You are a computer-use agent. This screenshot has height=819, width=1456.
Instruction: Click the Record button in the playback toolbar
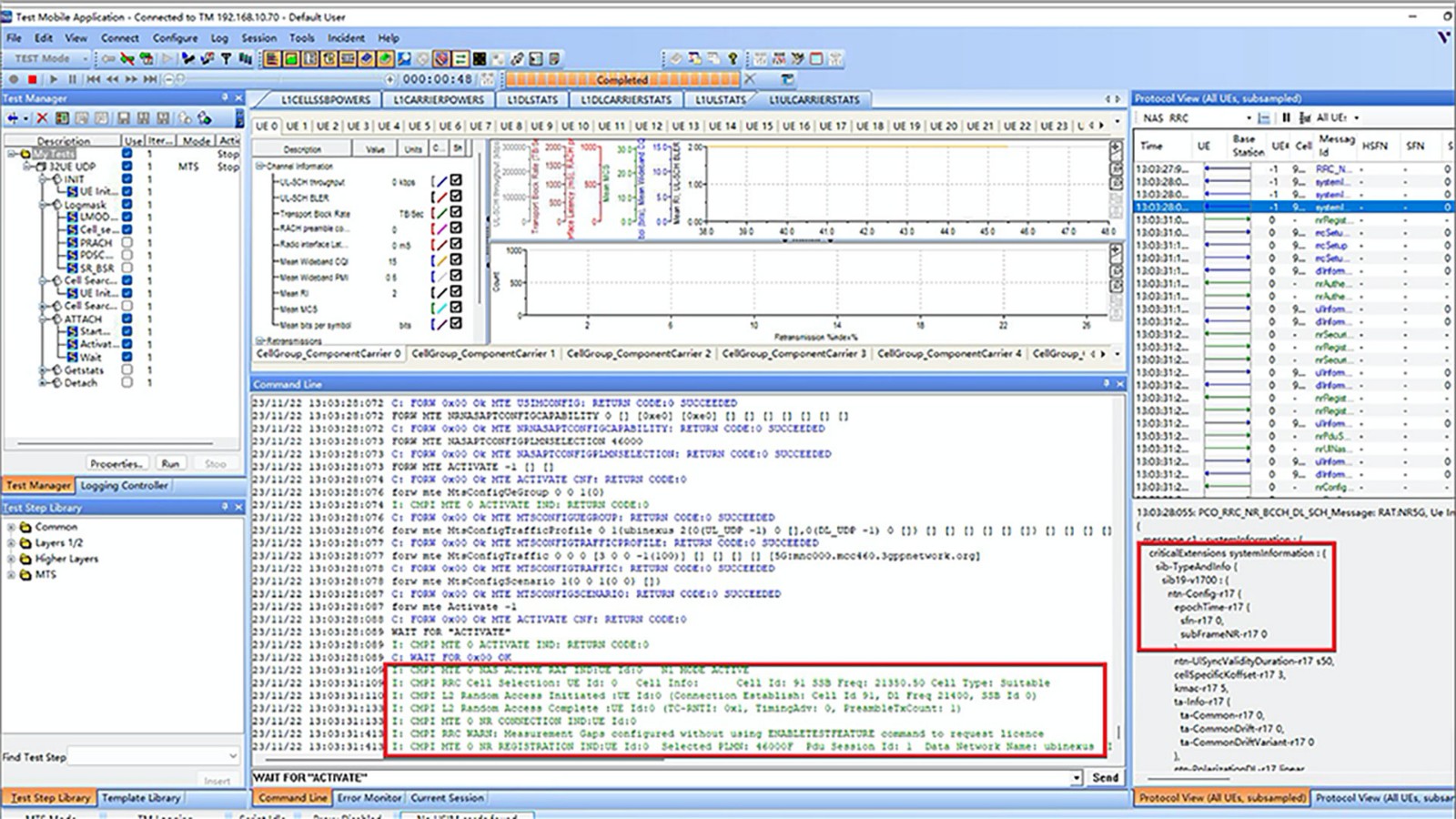(x=13, y=79)
